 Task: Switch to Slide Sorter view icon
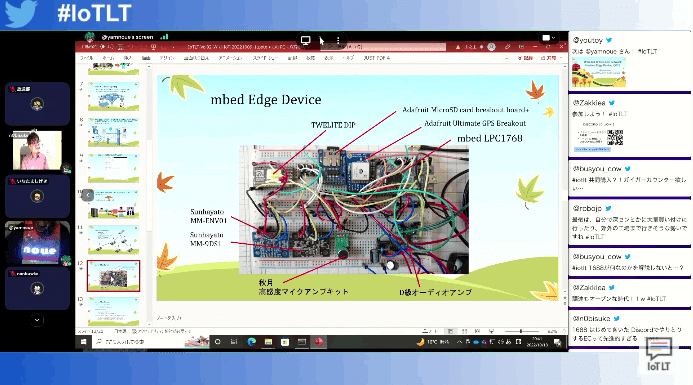tap(464, 331)
